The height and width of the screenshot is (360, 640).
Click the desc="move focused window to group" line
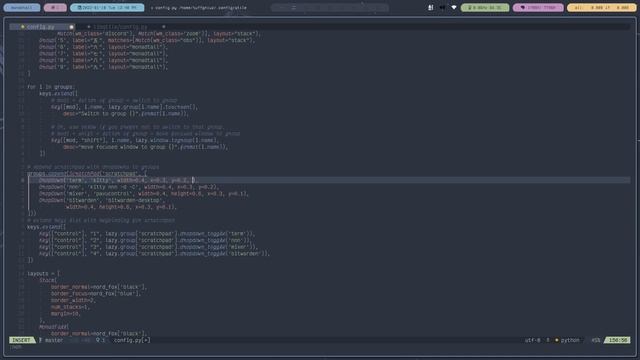tap(146, 147)
